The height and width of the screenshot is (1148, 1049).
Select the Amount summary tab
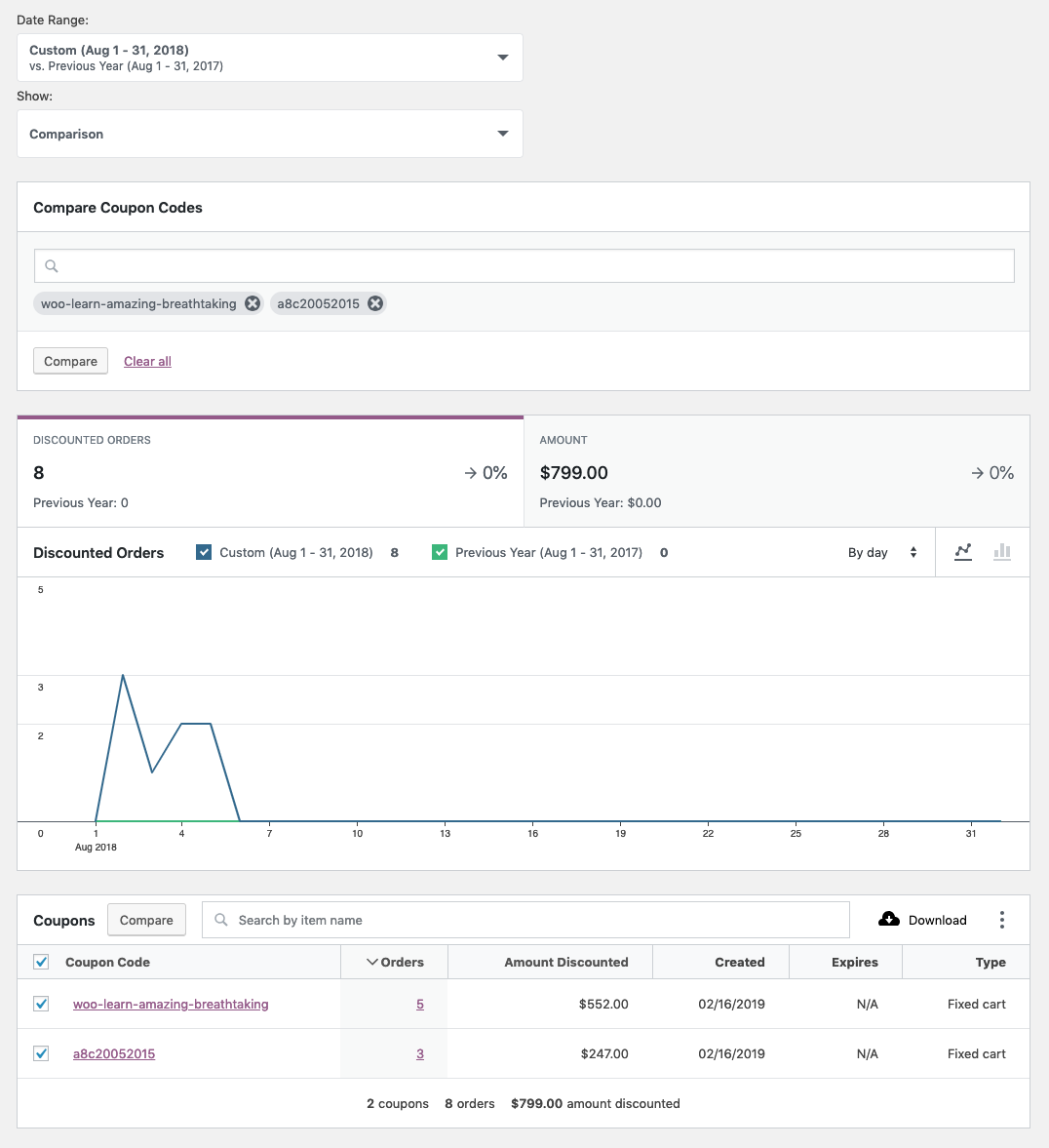(777, 471)
